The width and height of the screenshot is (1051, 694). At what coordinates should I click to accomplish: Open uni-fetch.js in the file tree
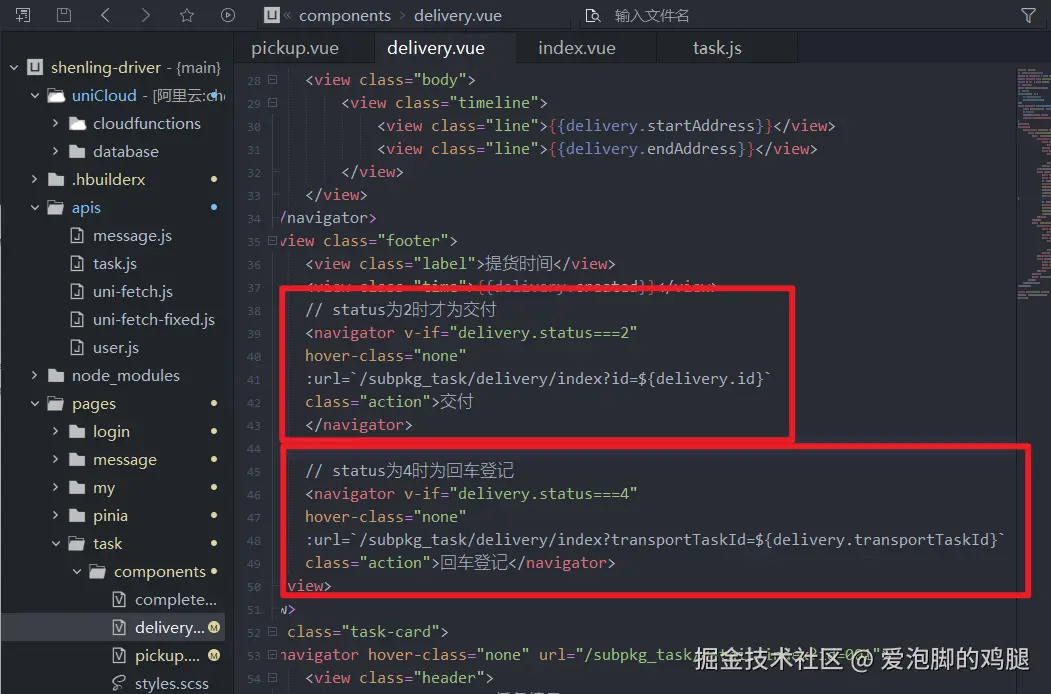[x=133, y=292]
